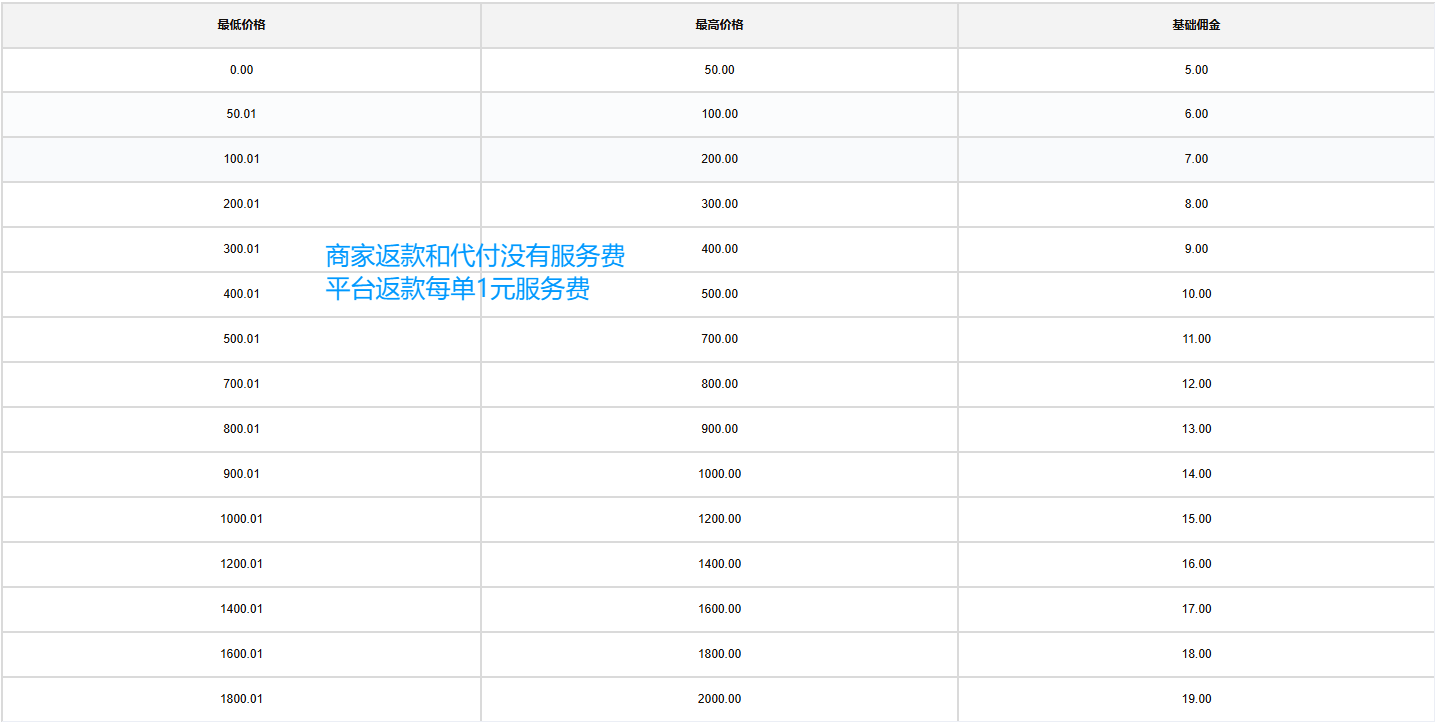Select the 1800.01 minimum price cell
Image resolution: width=1435 pixels, height=722 pixels.
coord(241,699)
